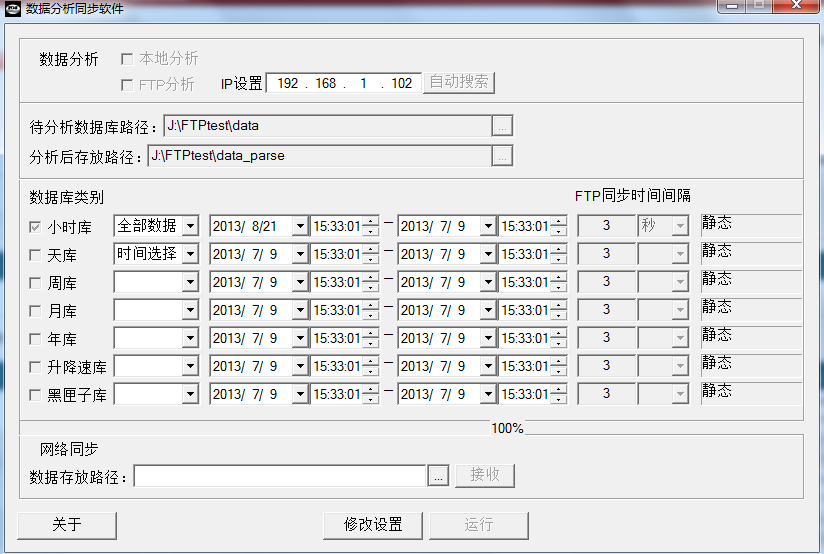Check the 升降速库 checkbox

click(35, 367)
